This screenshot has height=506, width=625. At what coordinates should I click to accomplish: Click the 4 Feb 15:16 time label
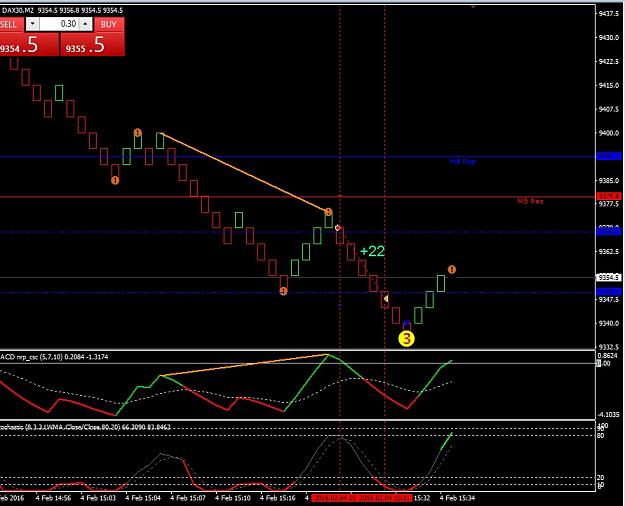pos(278,498)
